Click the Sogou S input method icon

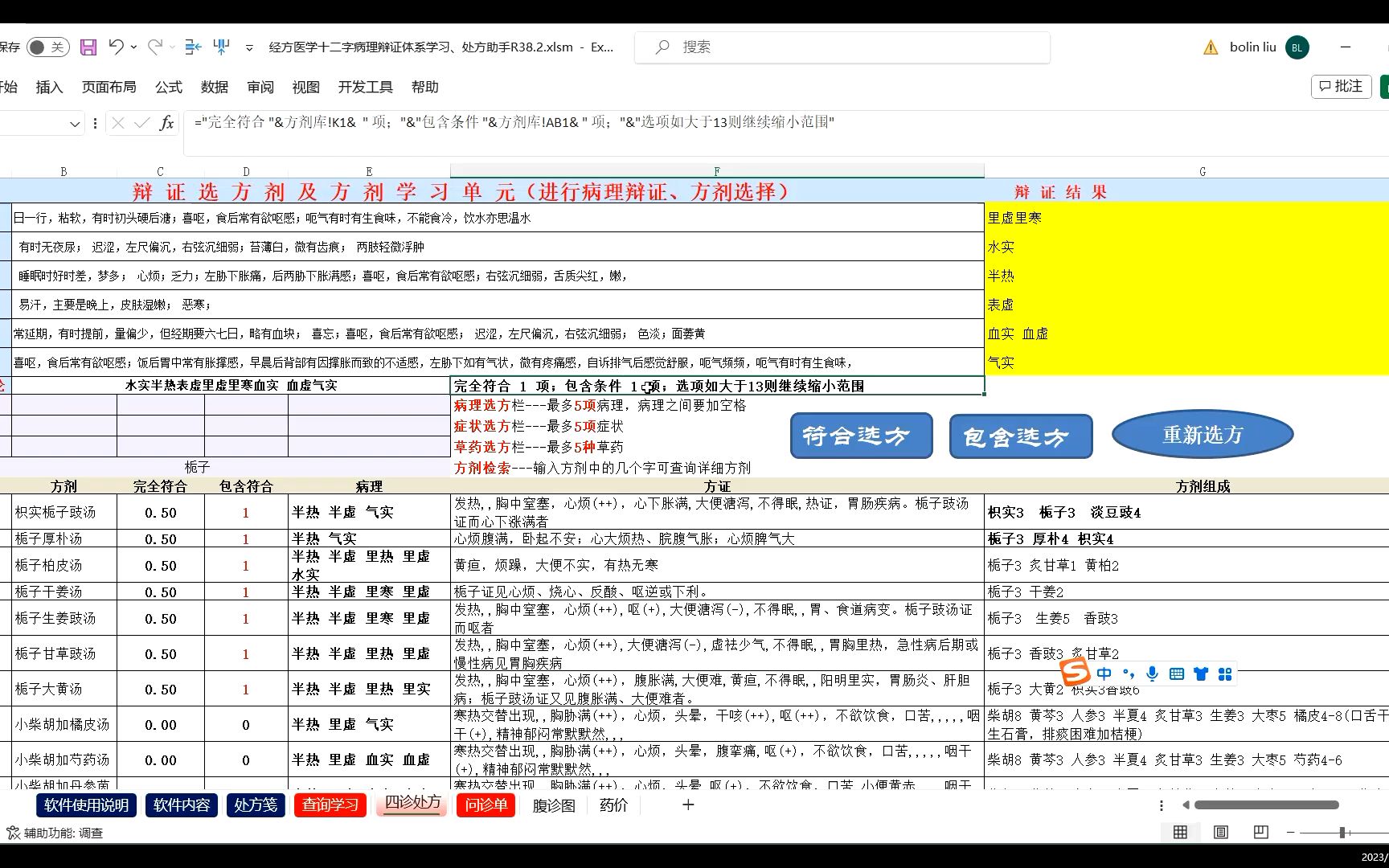(1075, 673)
